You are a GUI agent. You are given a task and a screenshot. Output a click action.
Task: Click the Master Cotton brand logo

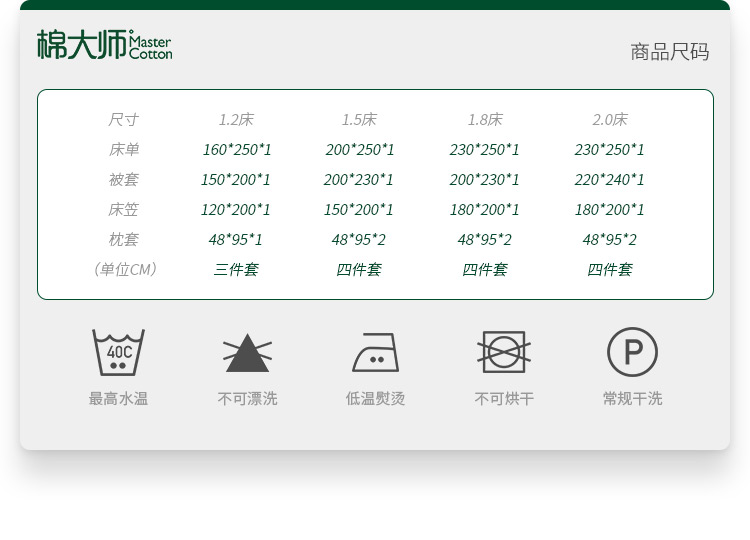coord(105,44)
